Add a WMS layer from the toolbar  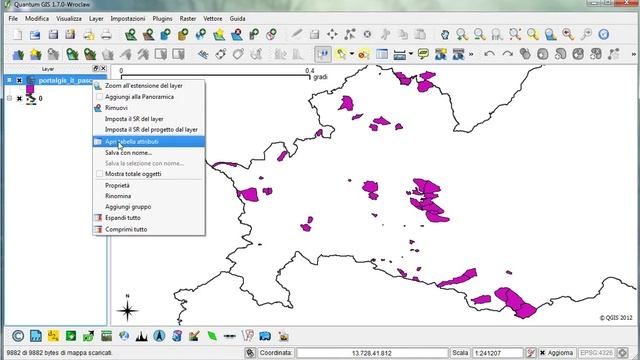(x=201, y=34)
